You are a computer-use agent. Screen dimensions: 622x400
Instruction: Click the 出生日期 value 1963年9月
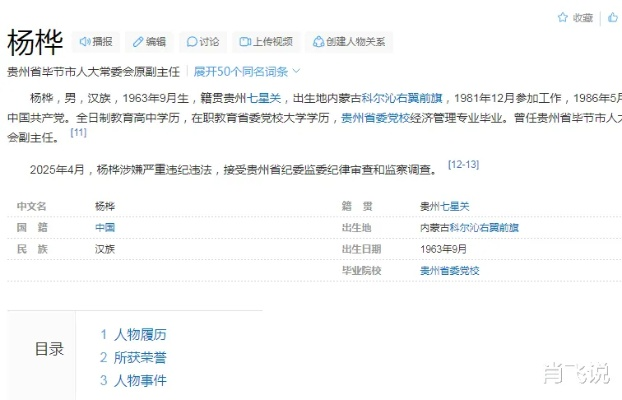coord(443,249)
